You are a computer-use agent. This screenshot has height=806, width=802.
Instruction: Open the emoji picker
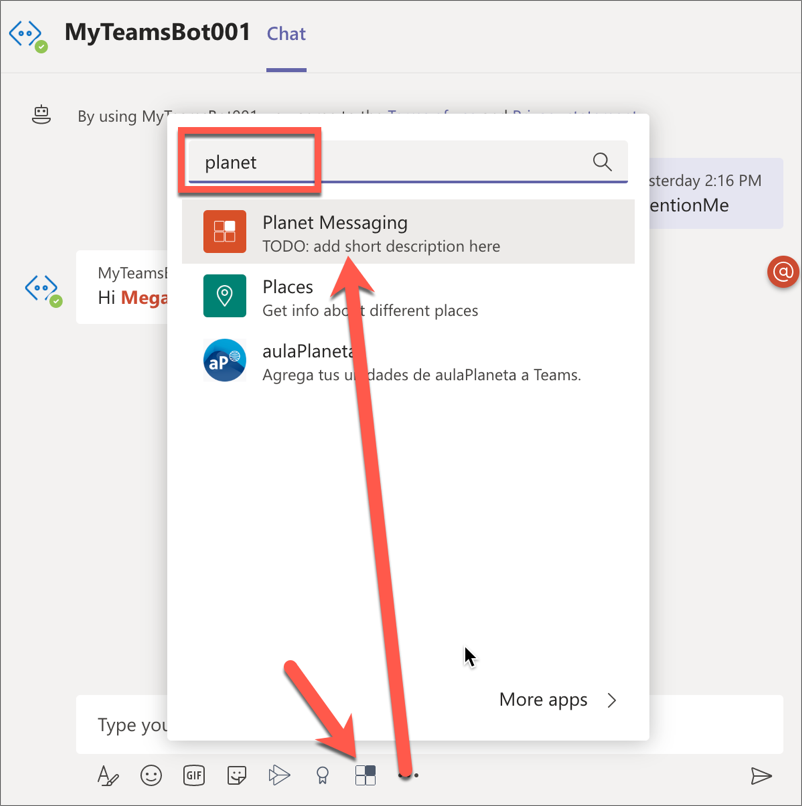(151, 775)
